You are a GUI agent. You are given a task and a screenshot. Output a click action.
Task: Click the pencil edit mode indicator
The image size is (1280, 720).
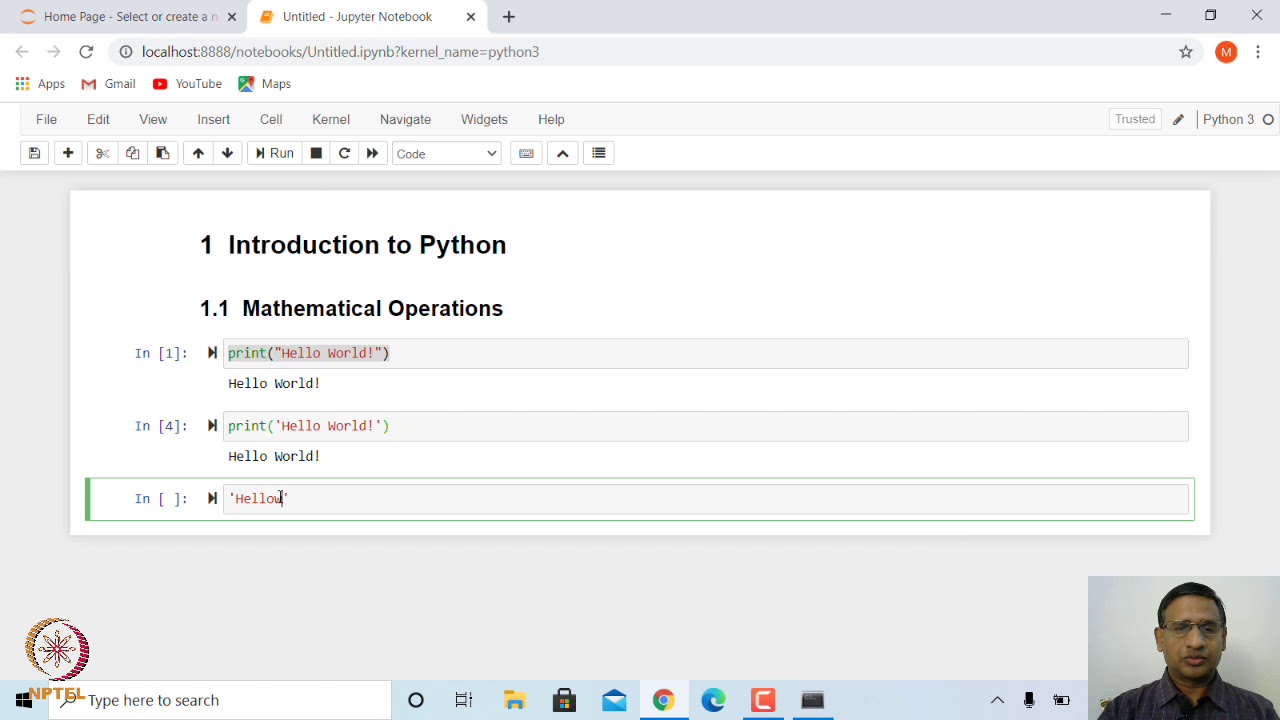(1178, 119)
